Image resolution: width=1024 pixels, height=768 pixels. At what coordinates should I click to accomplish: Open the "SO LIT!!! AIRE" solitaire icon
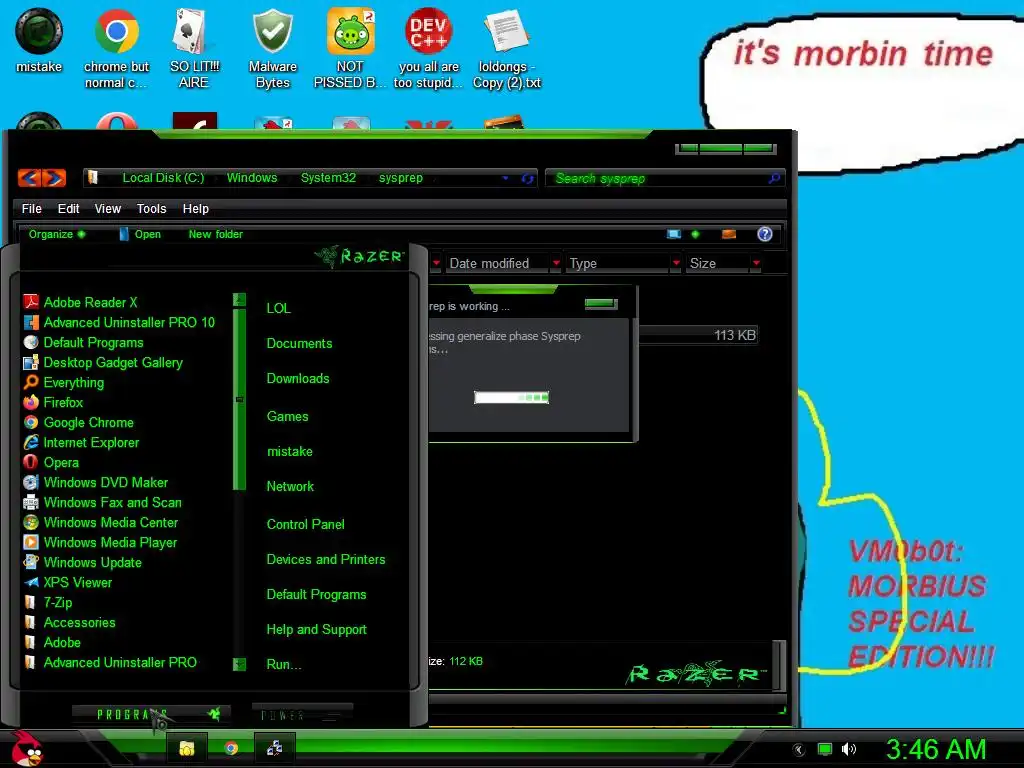(194, 48)
